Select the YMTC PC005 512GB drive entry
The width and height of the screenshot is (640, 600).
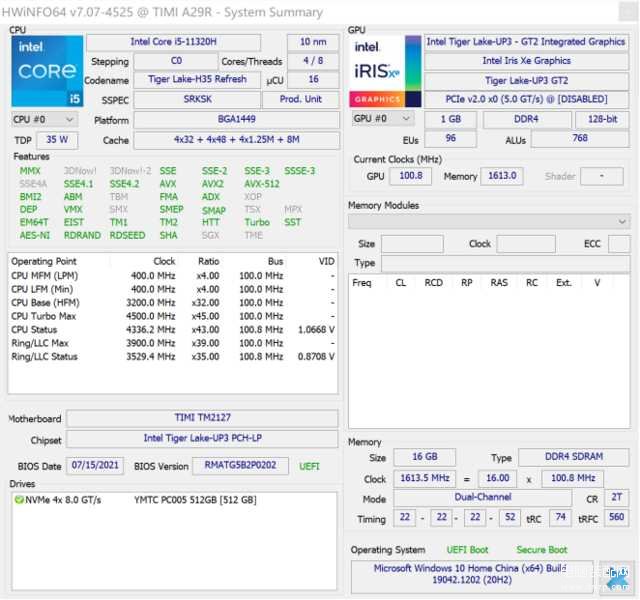coord(195,500)
